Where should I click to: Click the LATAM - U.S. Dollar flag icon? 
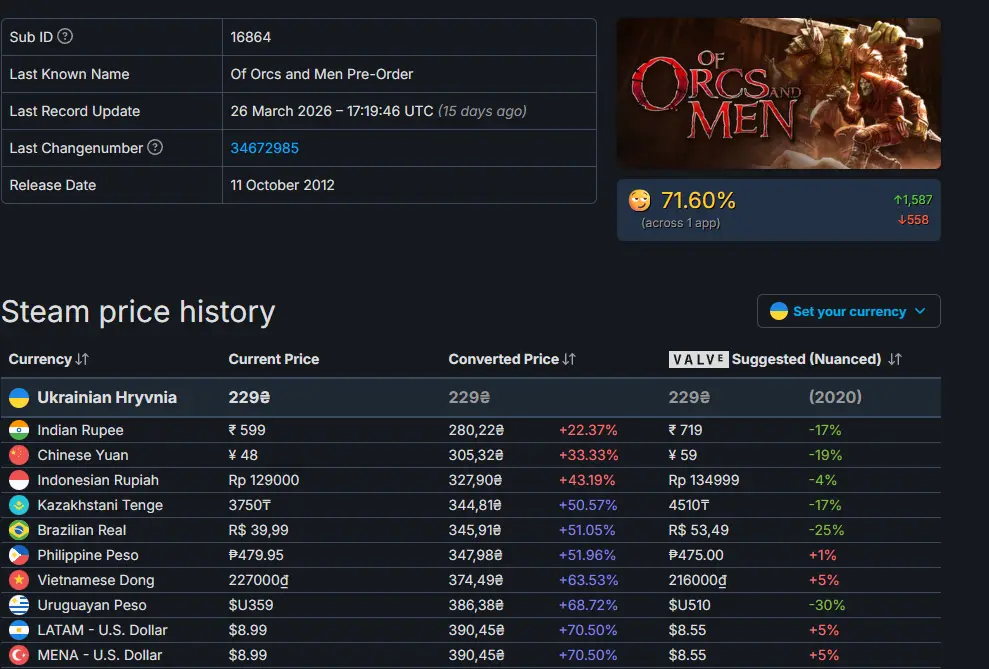pos(19,631)
